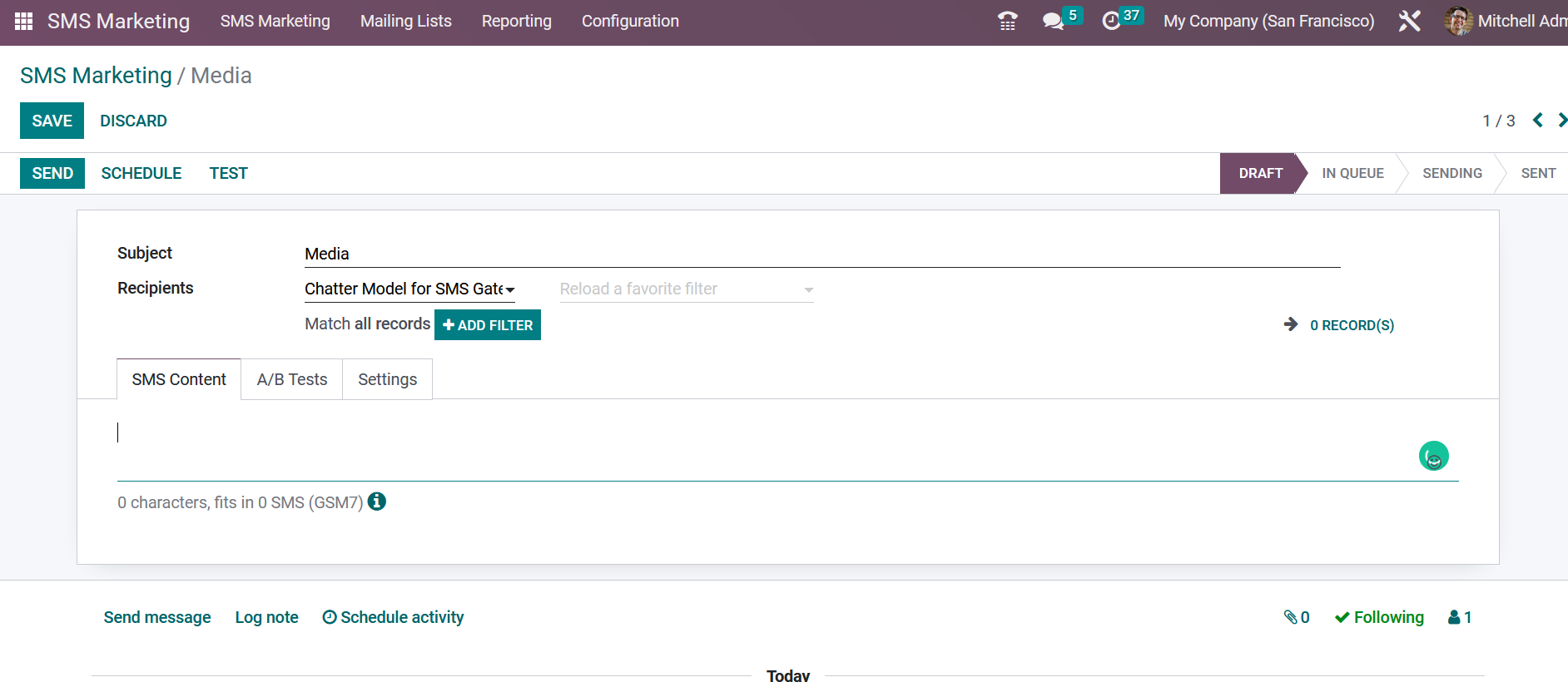Show followers person icon count
Image resolution: width=1568 pixels, height=682 pixels.
[1460, 617]
